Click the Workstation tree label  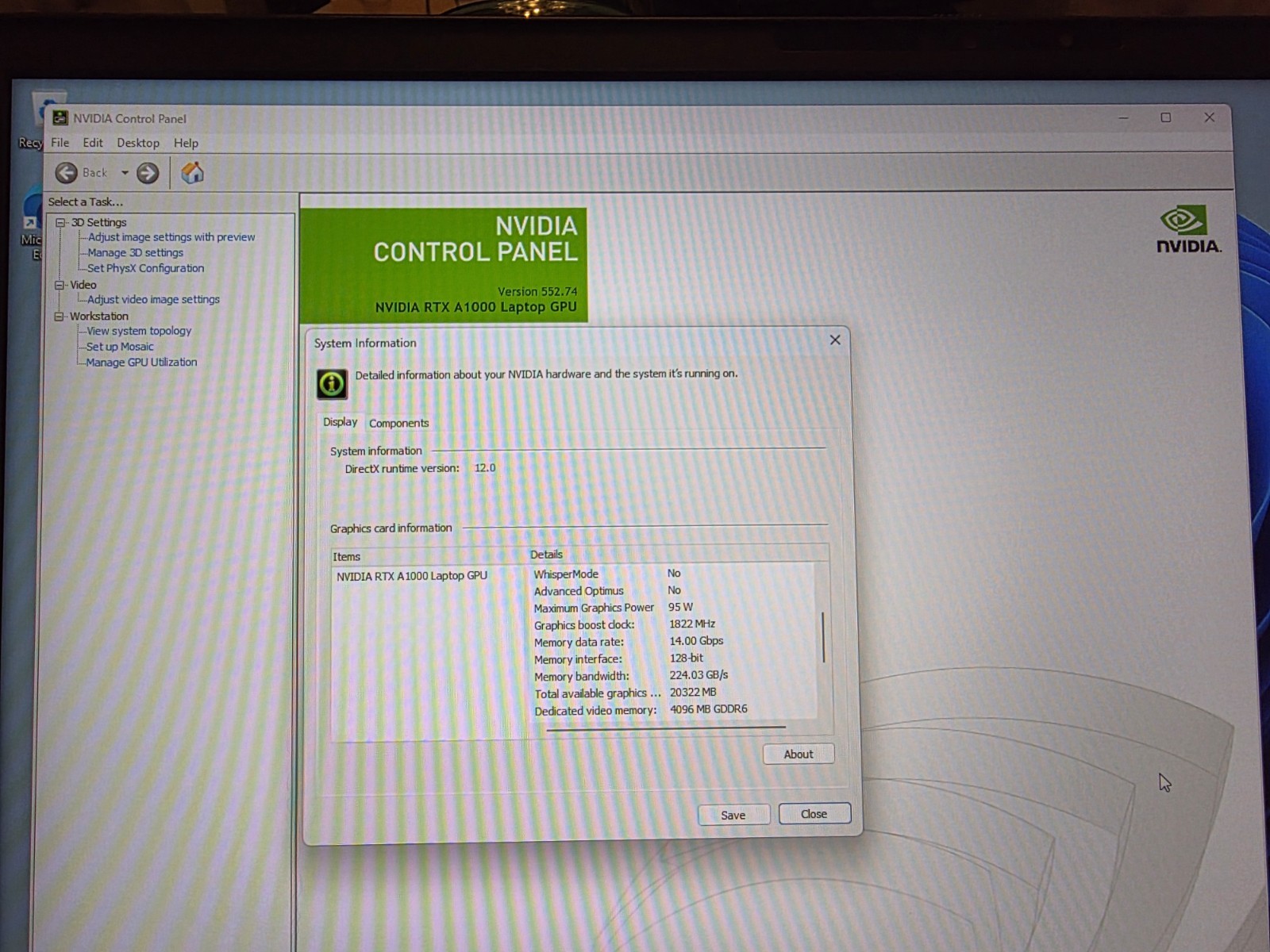(98, 316)
